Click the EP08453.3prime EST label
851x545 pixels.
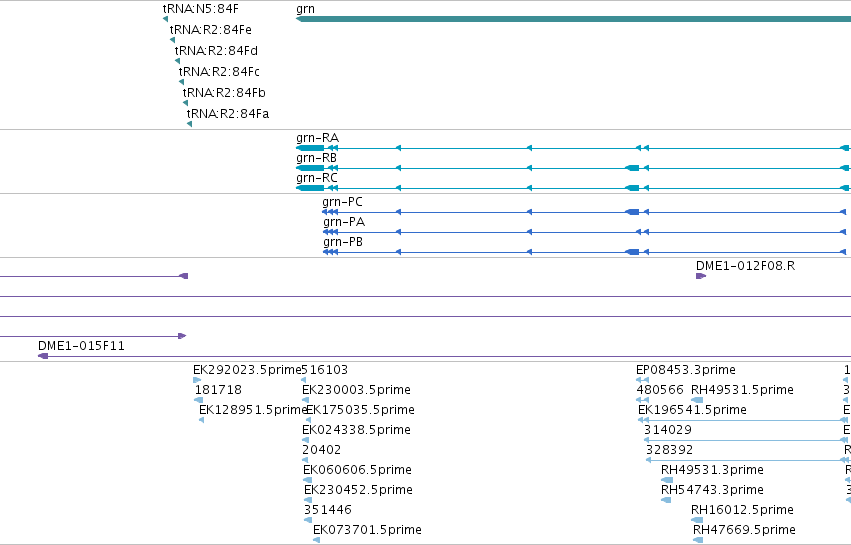pos(686,370)
